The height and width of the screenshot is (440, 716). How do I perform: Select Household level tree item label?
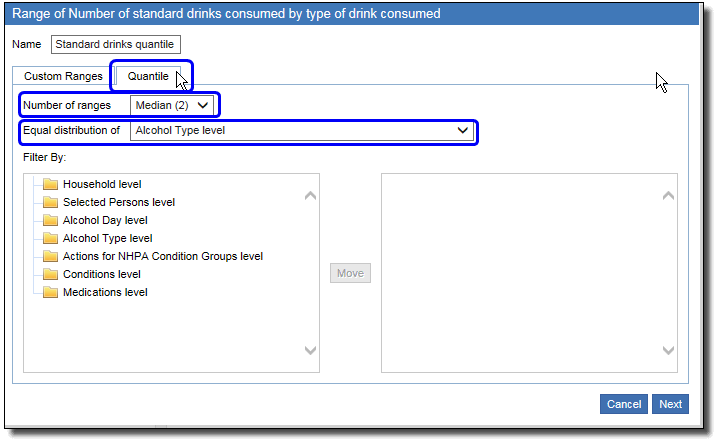point(102,184)
